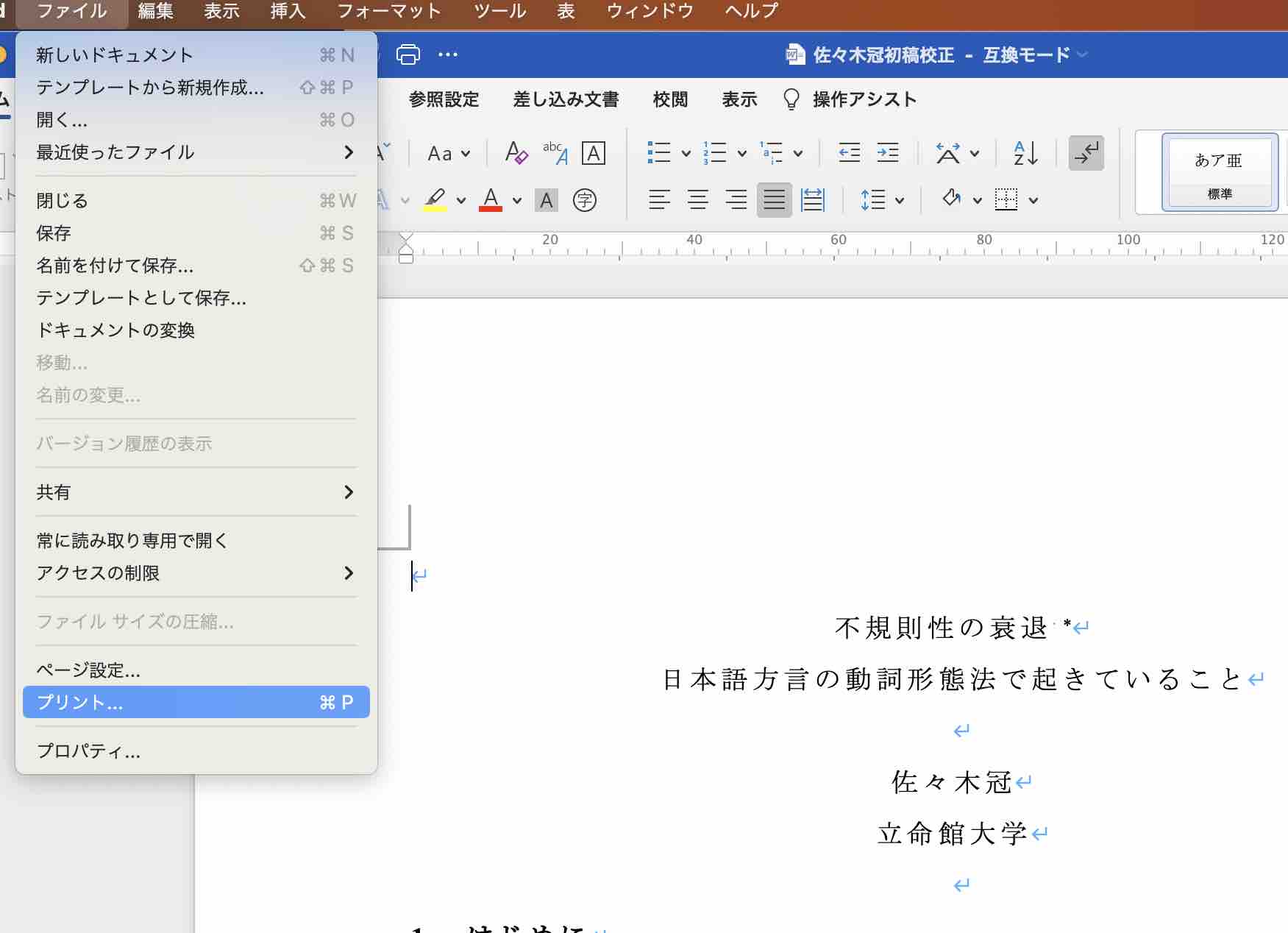The width and height of the screenshot is (1288, 933).
Task: Toggle the show paragraph marks button
Action: (x=1086, y=153)
